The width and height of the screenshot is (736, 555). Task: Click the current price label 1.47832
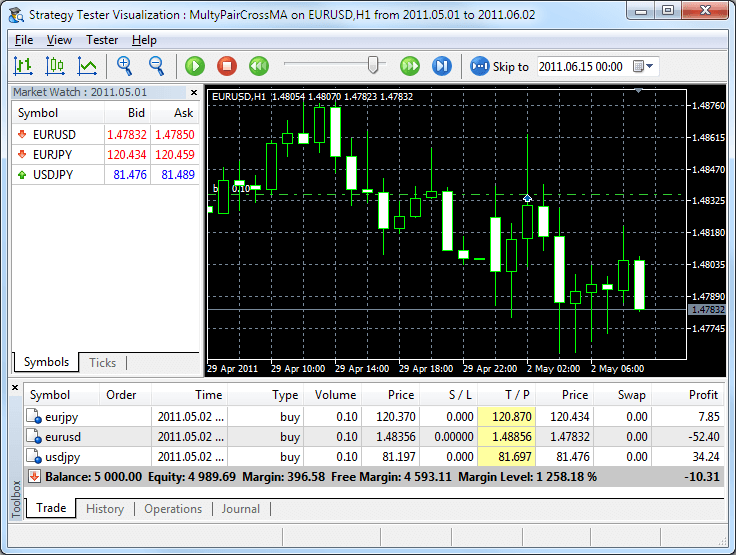pyautogui.click(x=707, y=310)
